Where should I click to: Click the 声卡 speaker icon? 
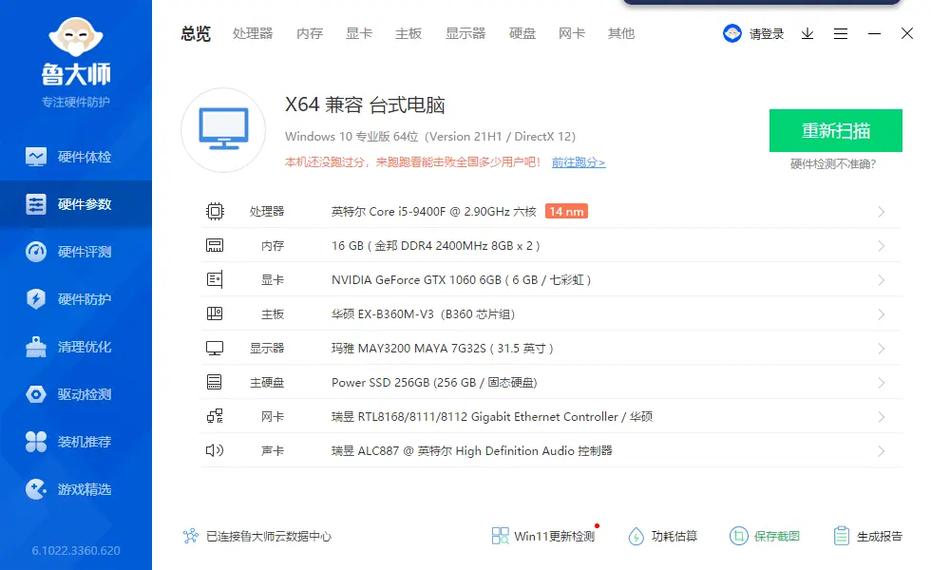coord(214,450)
